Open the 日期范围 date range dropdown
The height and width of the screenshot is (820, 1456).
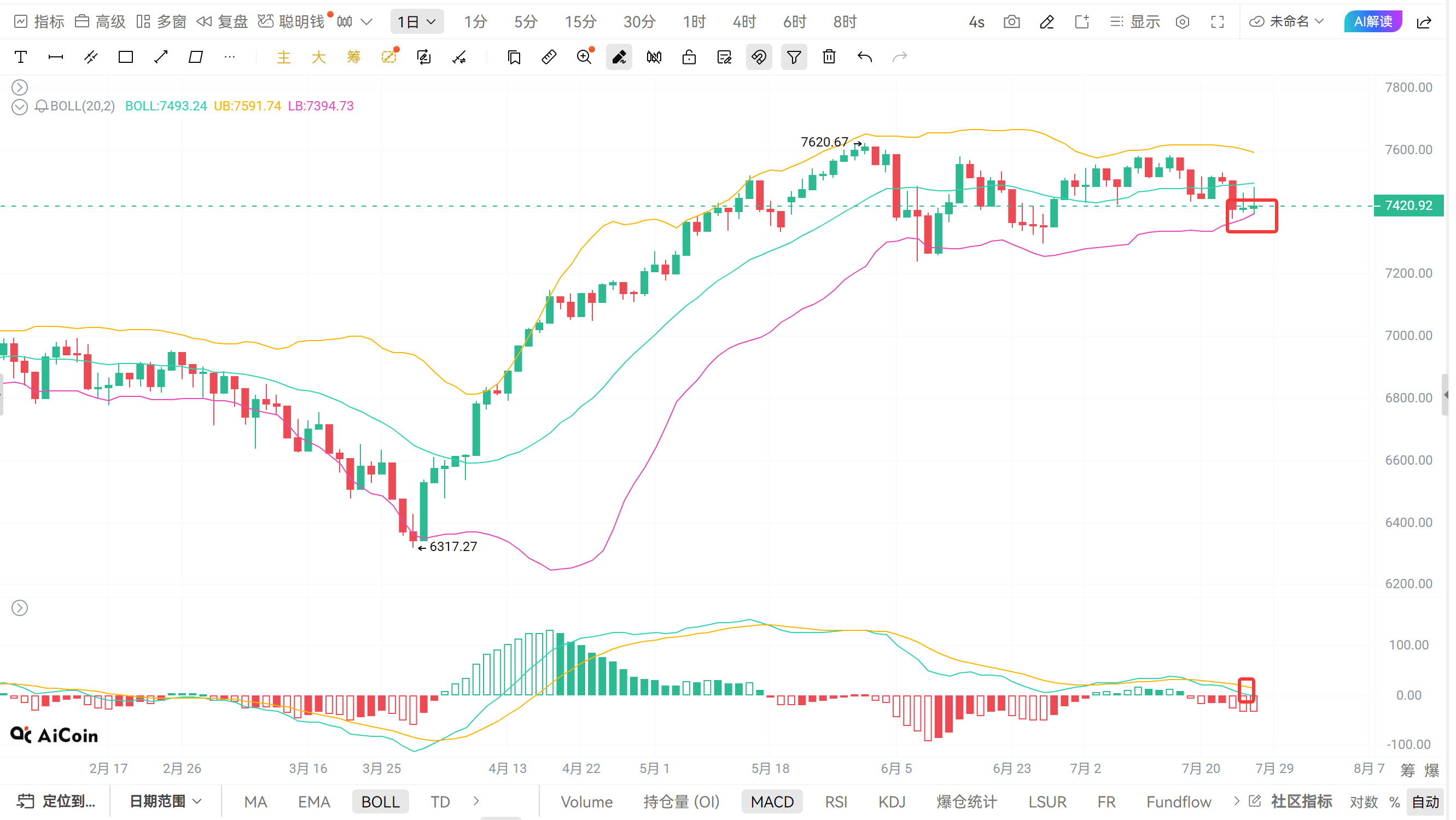[x=165, y=801]
